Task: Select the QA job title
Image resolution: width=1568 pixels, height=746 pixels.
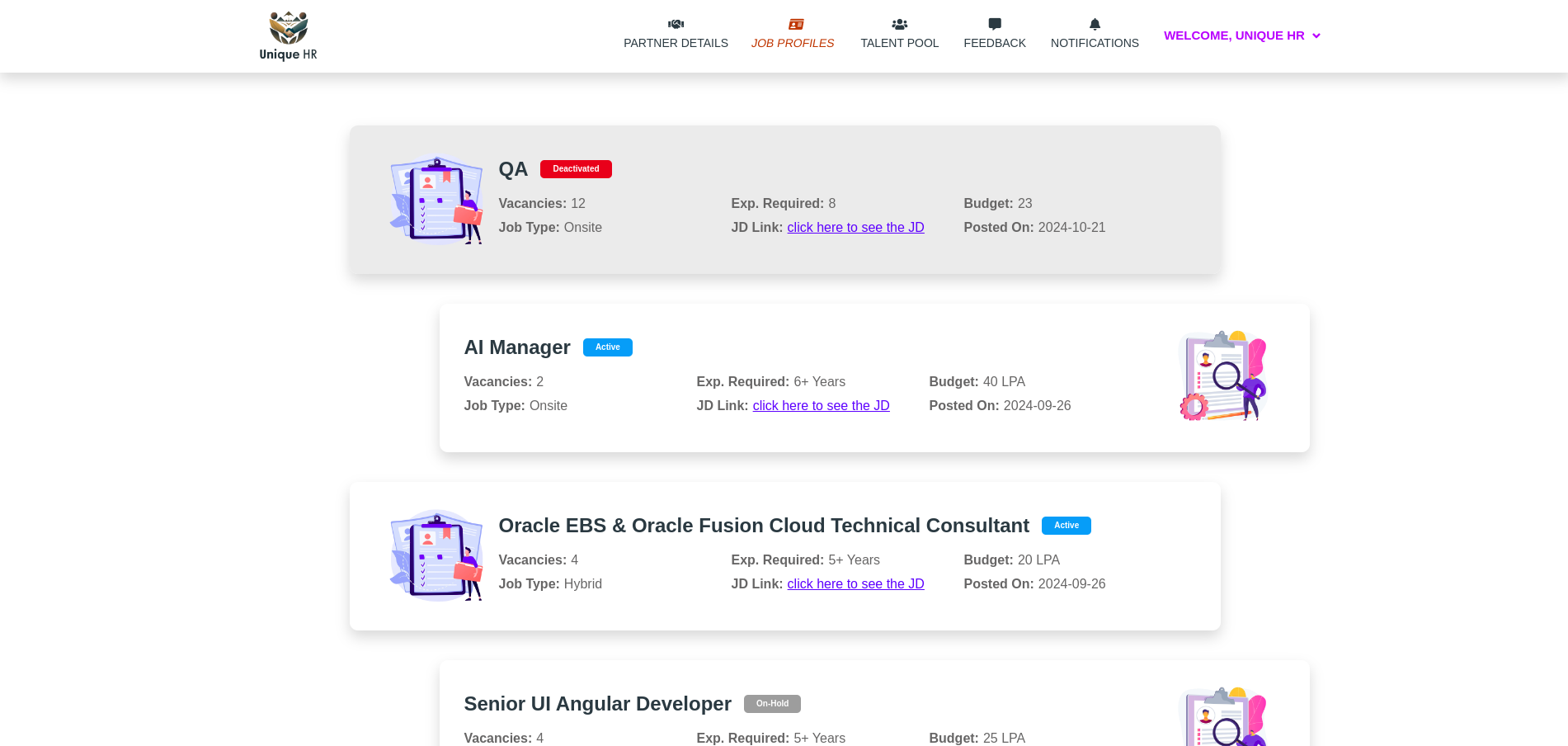Action: pyautogui.click(x=513, y=169)
